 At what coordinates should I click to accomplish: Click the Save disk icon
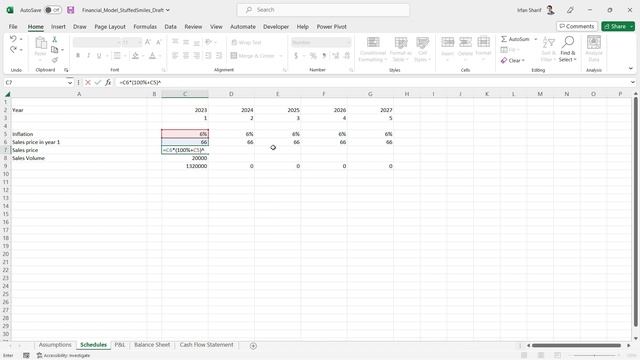pyautogui.click(x=71, y=10)
